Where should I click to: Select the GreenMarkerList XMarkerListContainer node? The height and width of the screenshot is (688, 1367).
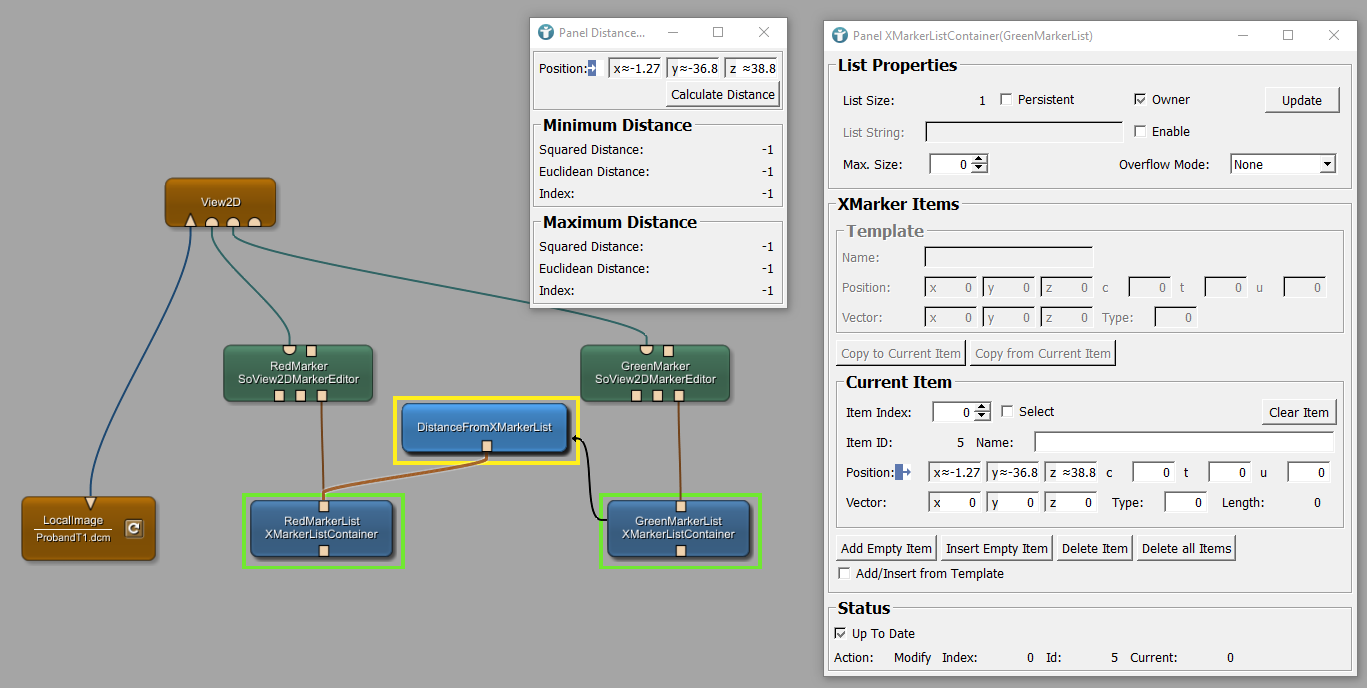[678, 528]
